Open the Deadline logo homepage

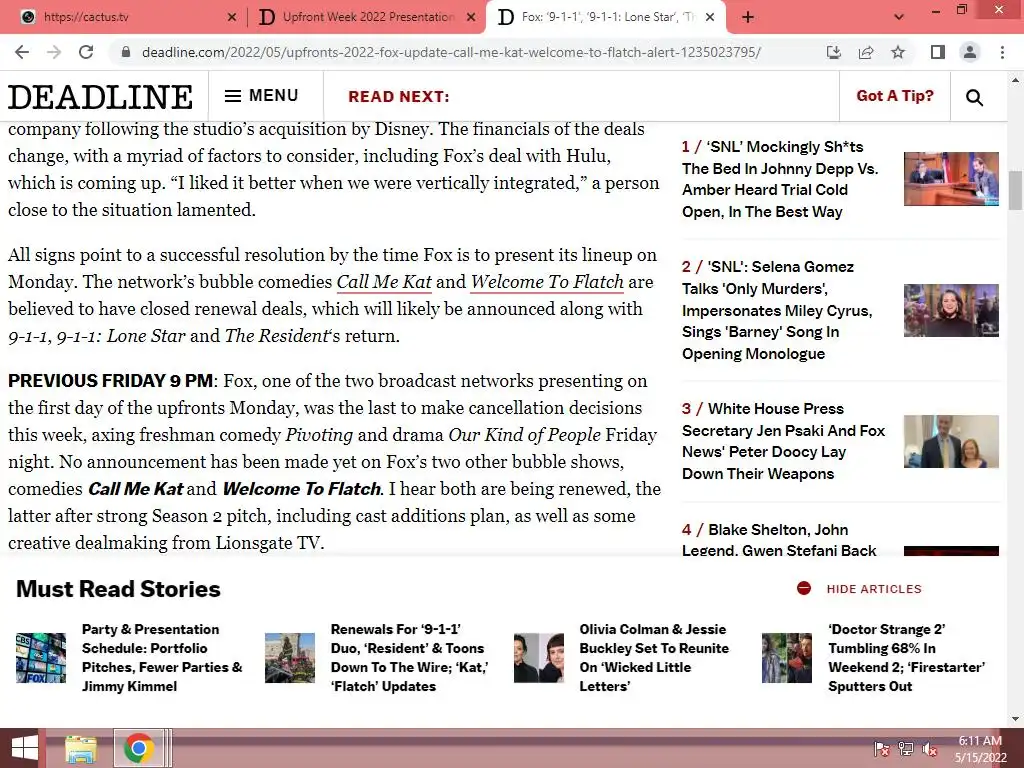pos(100,97)
